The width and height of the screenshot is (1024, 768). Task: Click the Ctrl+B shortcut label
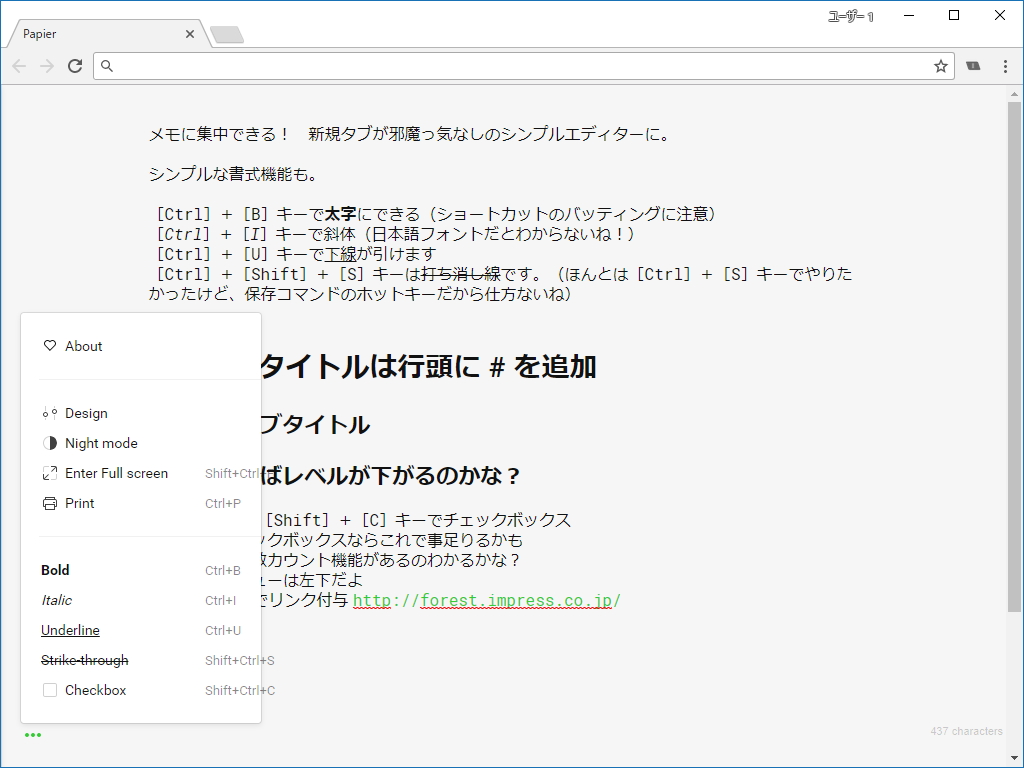pos(223,570)
